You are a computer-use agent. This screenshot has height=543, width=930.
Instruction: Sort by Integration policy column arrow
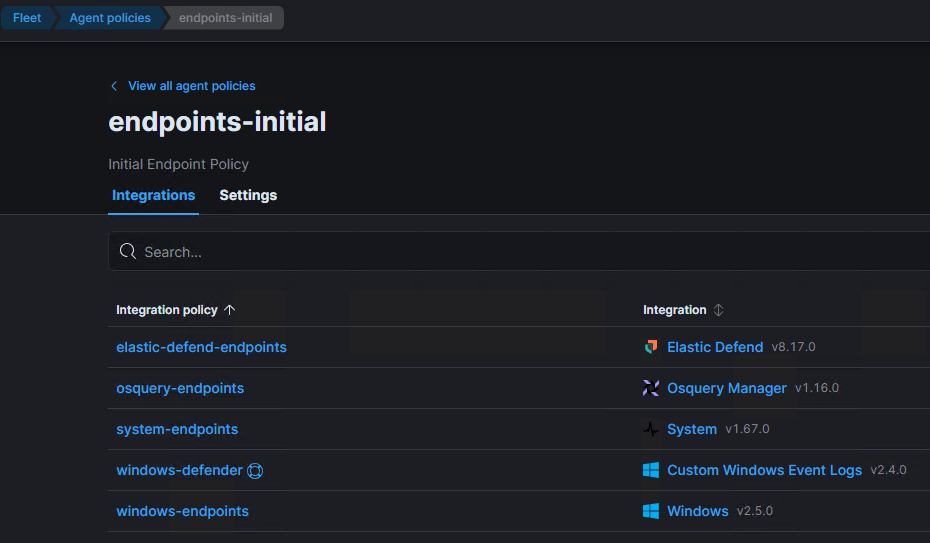point(230,310)
